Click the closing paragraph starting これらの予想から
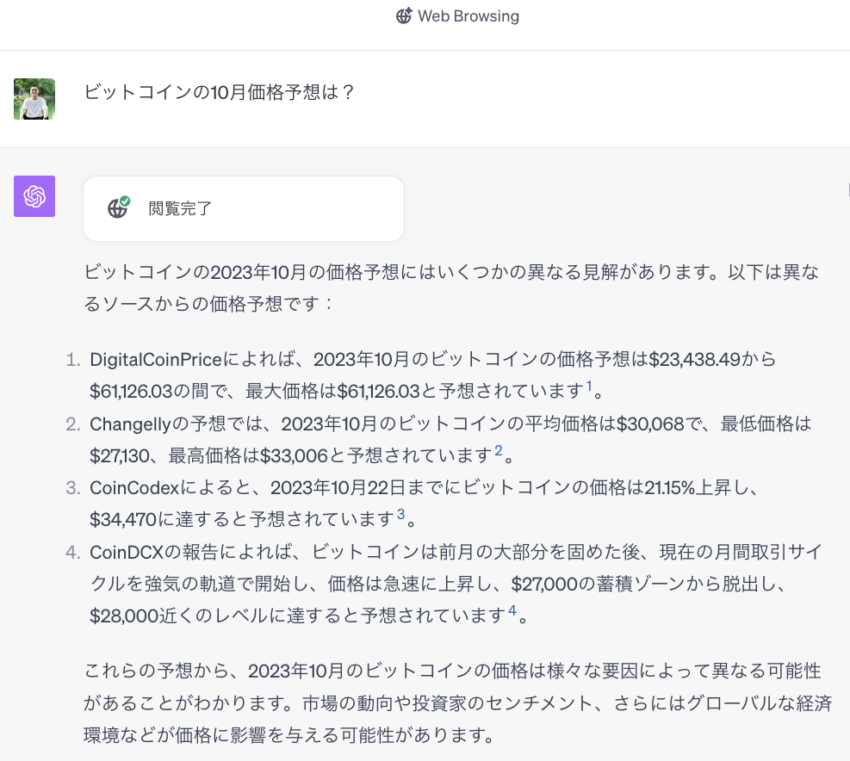This screenshot has width=850, height=761. 458,703
